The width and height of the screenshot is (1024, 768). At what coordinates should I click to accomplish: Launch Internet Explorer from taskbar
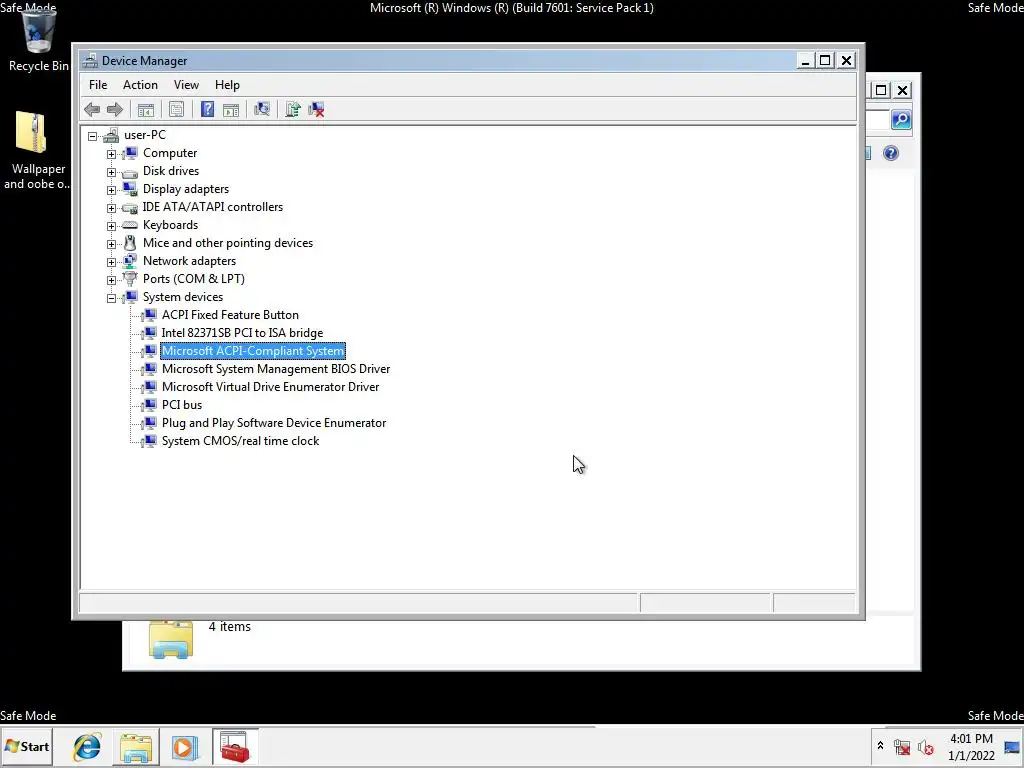tap(87, 747)
